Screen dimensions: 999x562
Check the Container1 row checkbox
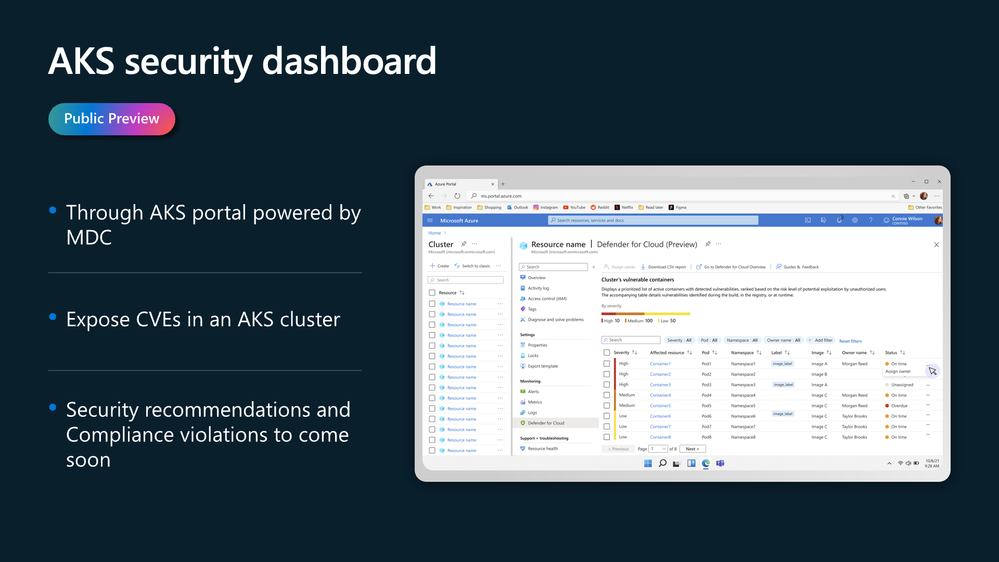tap(607, 364)
